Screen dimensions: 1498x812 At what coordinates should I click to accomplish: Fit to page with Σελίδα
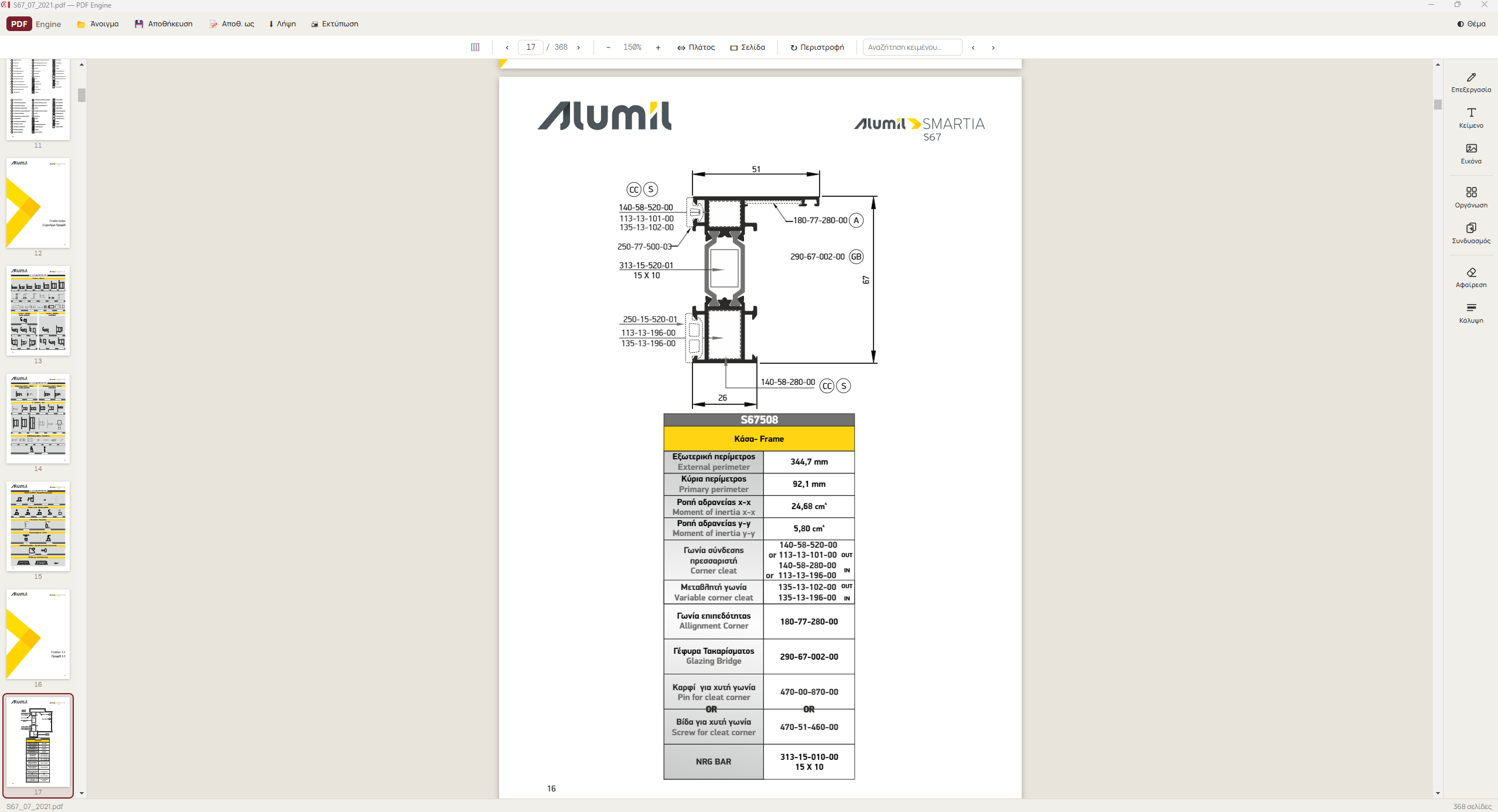coord(748,47)
